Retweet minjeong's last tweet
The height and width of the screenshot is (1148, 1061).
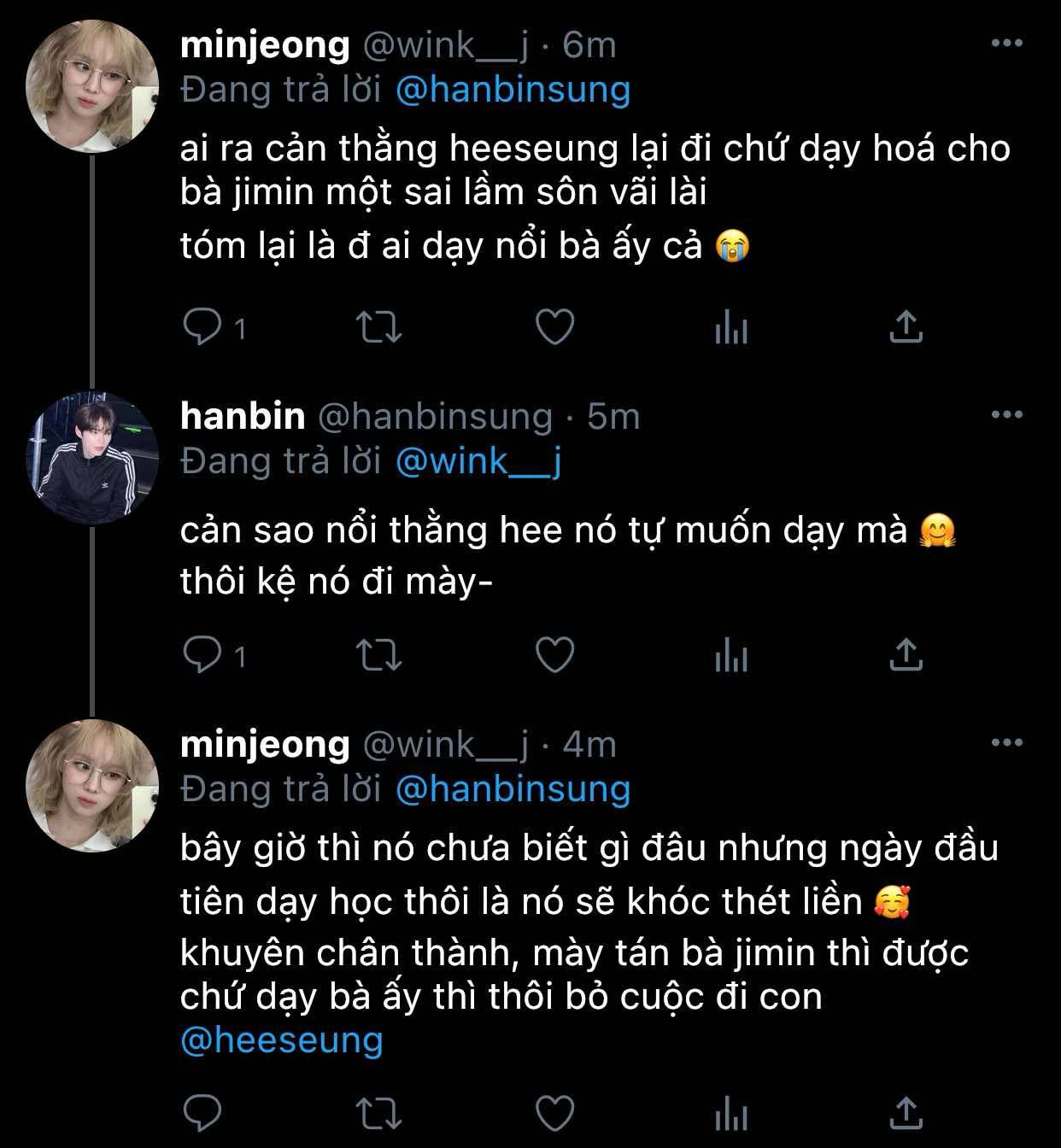378,1113
